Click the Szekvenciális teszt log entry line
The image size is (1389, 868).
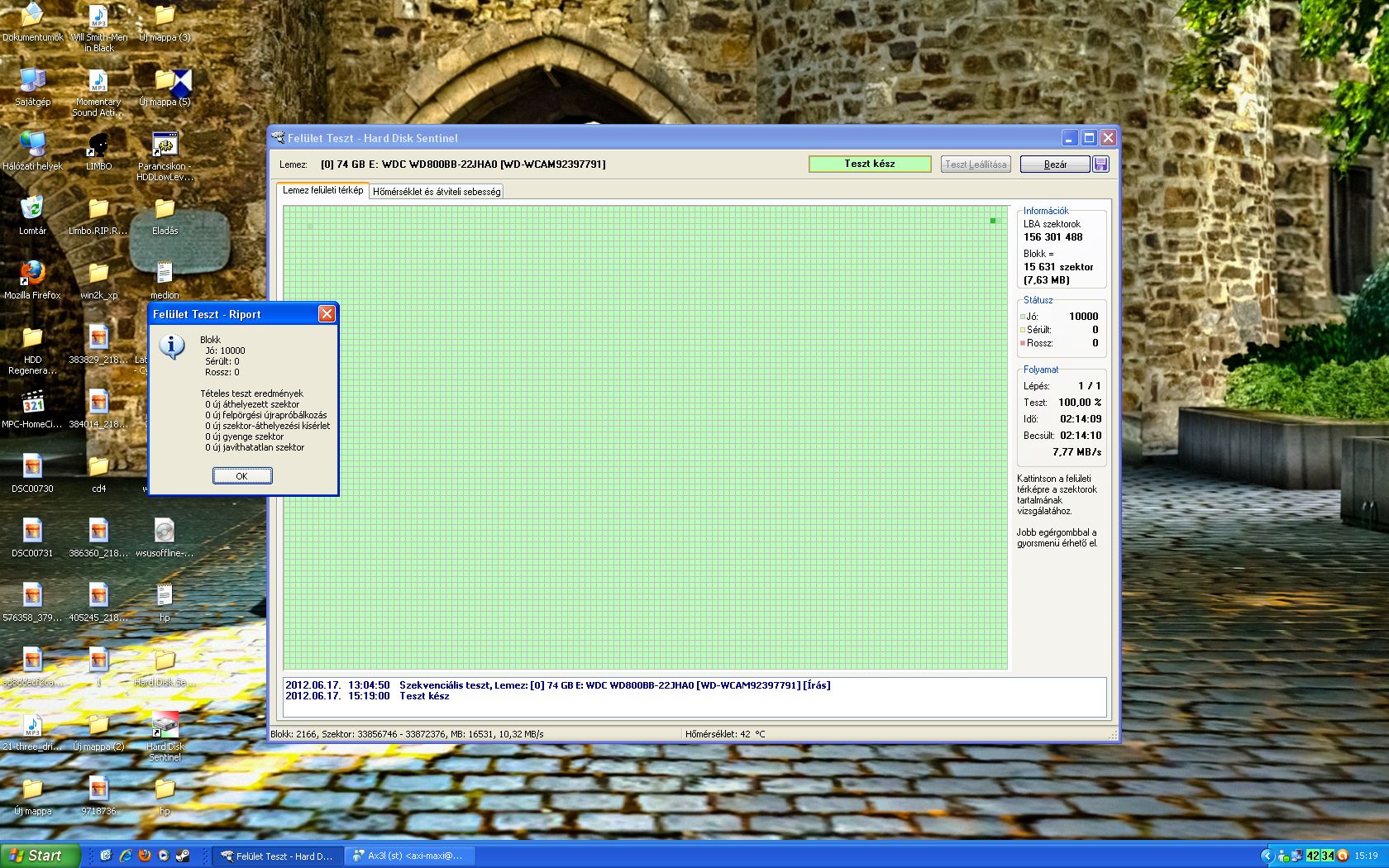point(558,685)
